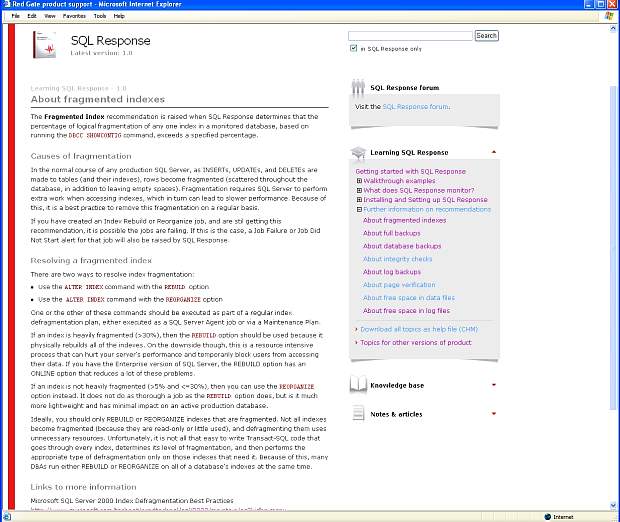Screen dimensions: 620x522
Task: Click the SQL Response product box icon
Action: pos(44,45)
